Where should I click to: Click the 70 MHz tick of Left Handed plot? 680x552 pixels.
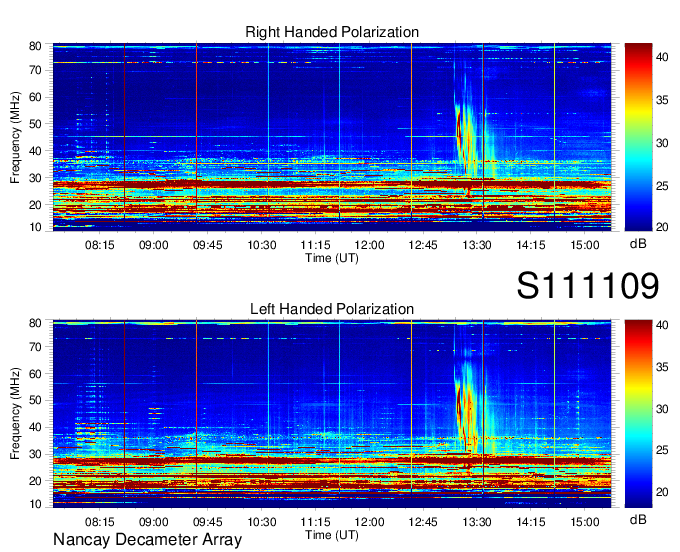[35, 347]
